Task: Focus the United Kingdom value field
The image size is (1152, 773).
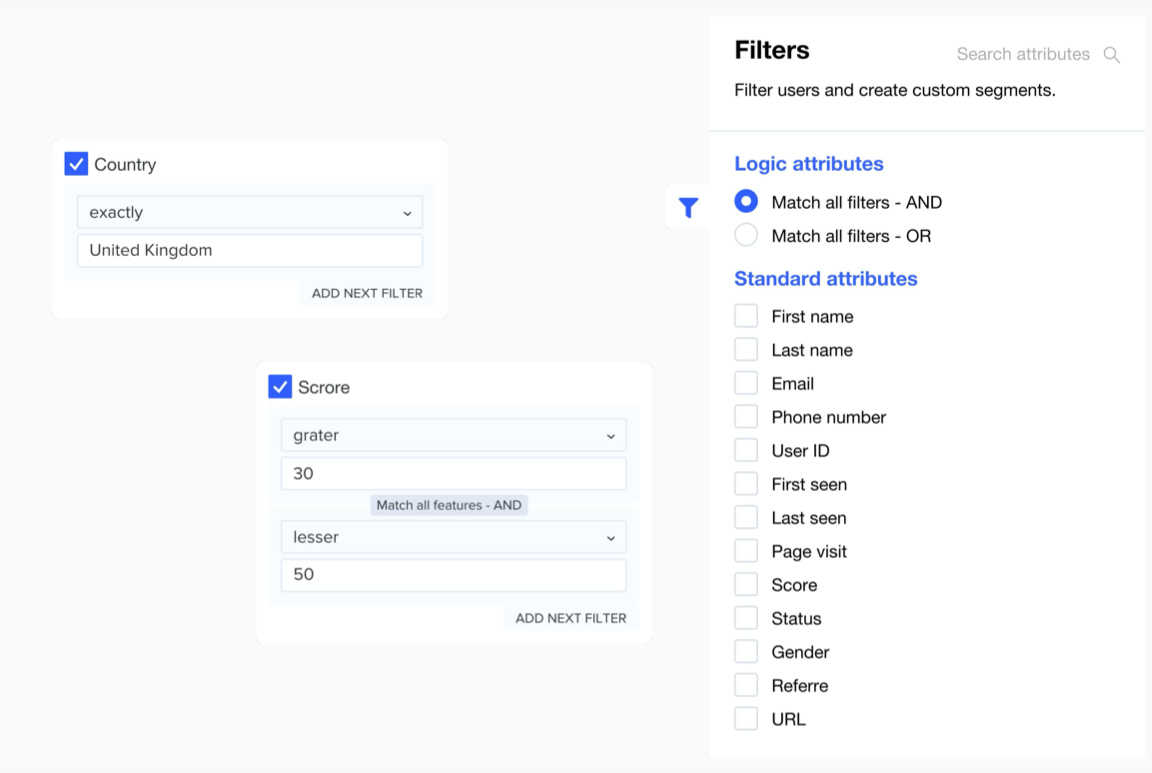Action: (250, 250)
